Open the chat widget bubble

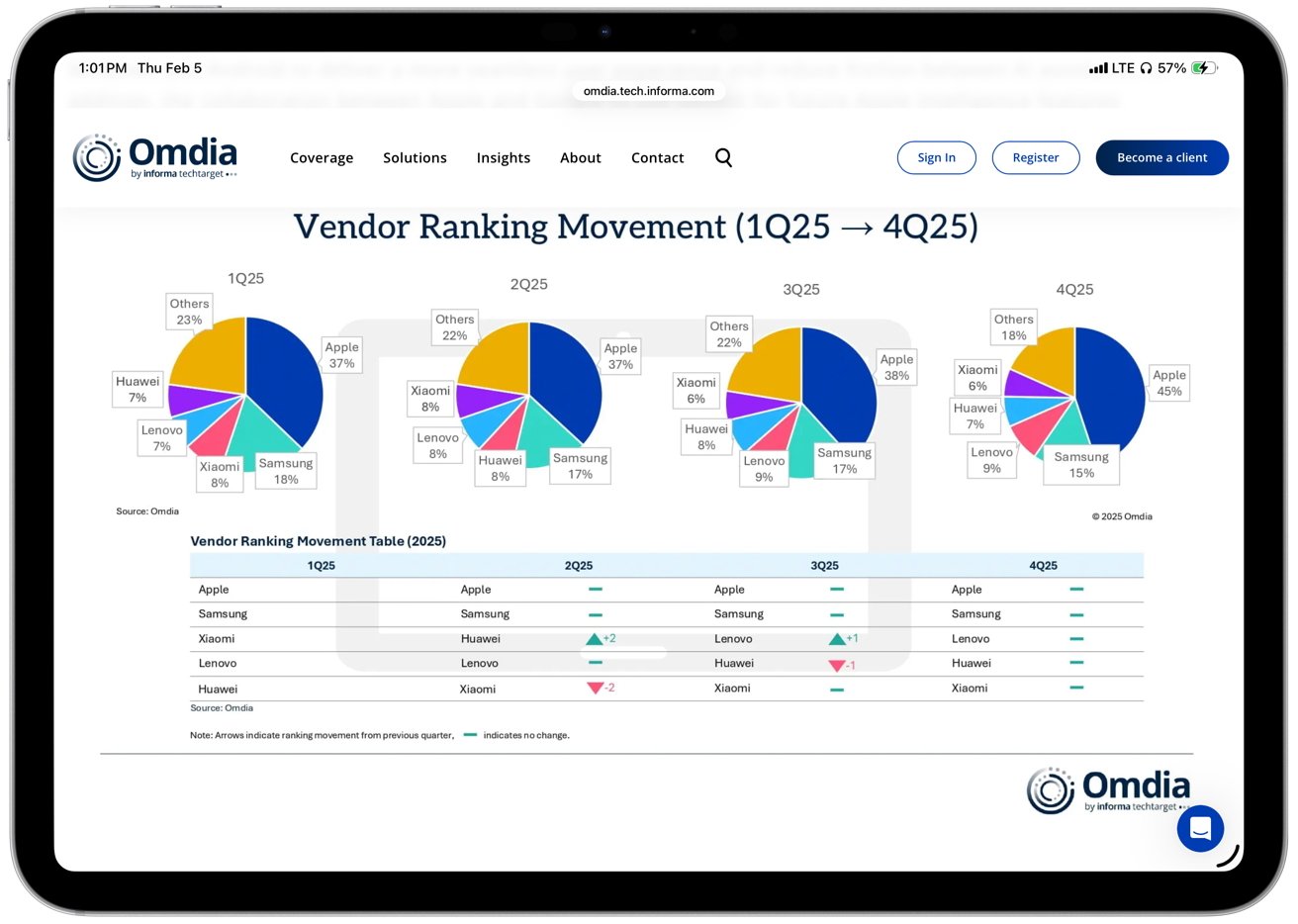pos(1200,829)
